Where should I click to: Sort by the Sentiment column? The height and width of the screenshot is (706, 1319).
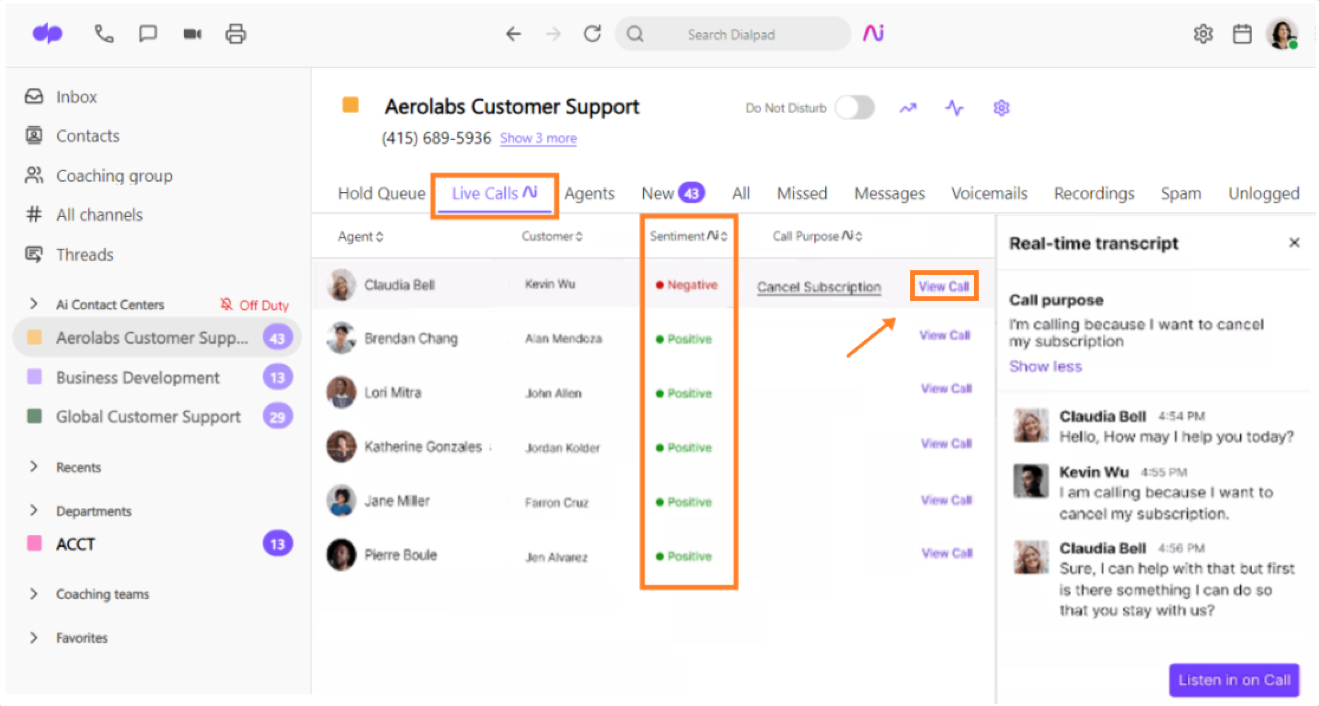(689, 237)
